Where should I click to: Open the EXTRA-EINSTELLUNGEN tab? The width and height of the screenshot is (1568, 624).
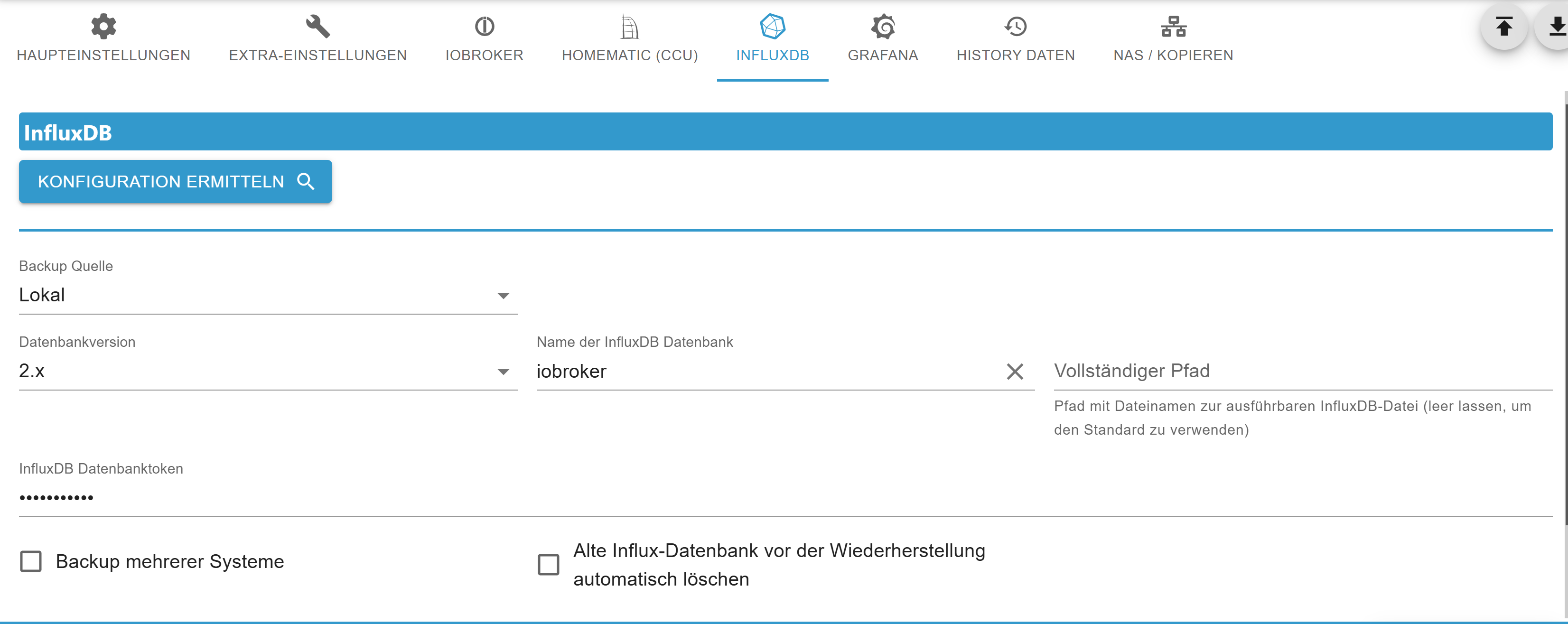(x=317, y=55)
